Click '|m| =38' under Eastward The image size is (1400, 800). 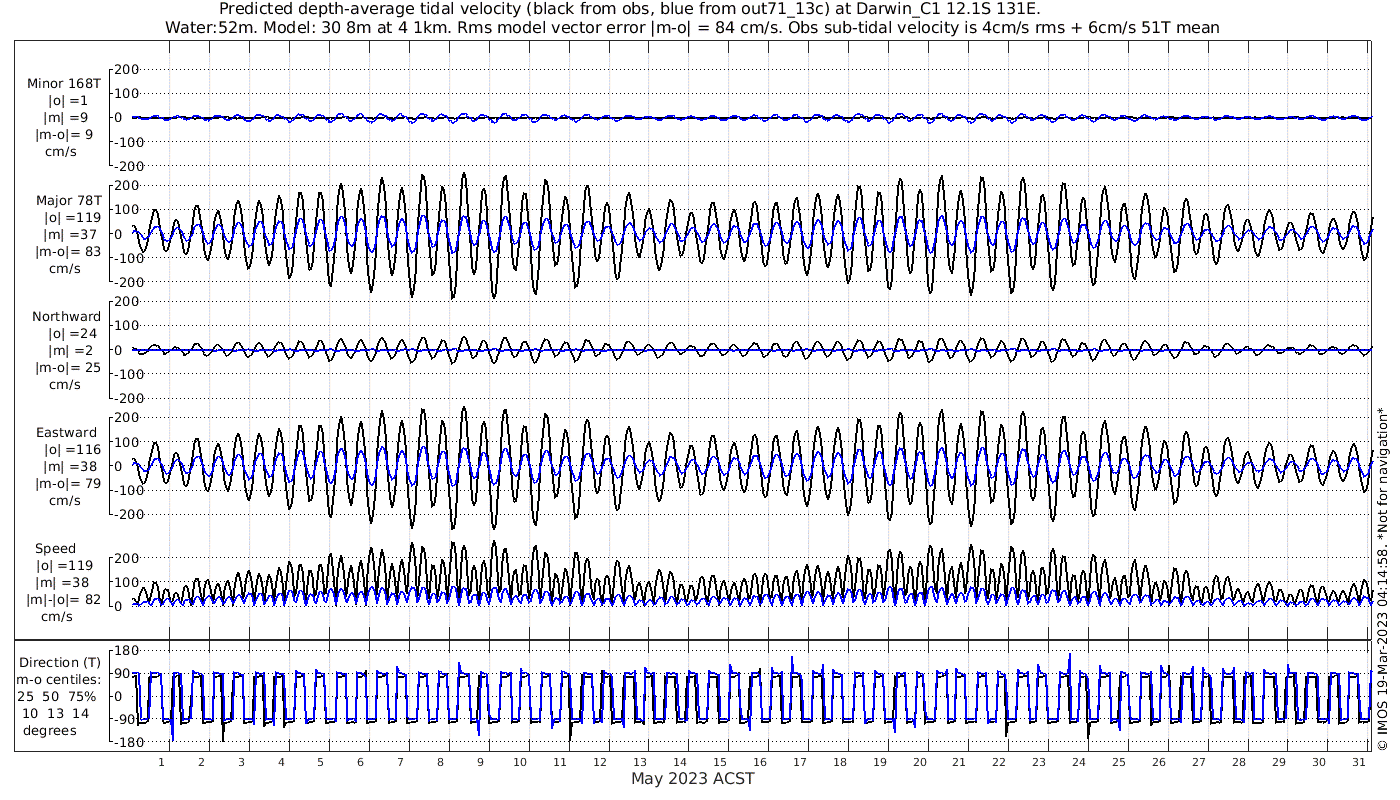[x=72, y=466]
